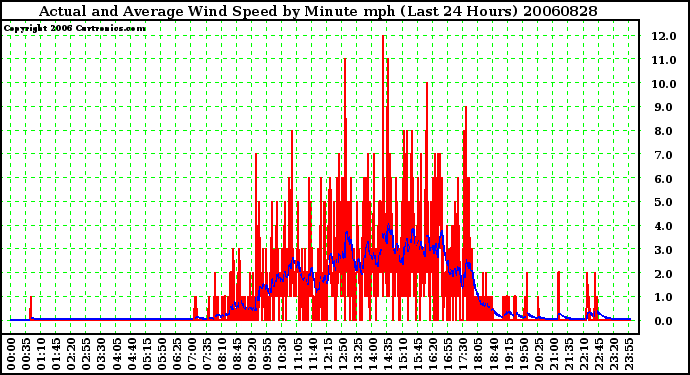690x375 pixels.
Task: Click the 21:35 time label
Action: click(x=568, y=354)
